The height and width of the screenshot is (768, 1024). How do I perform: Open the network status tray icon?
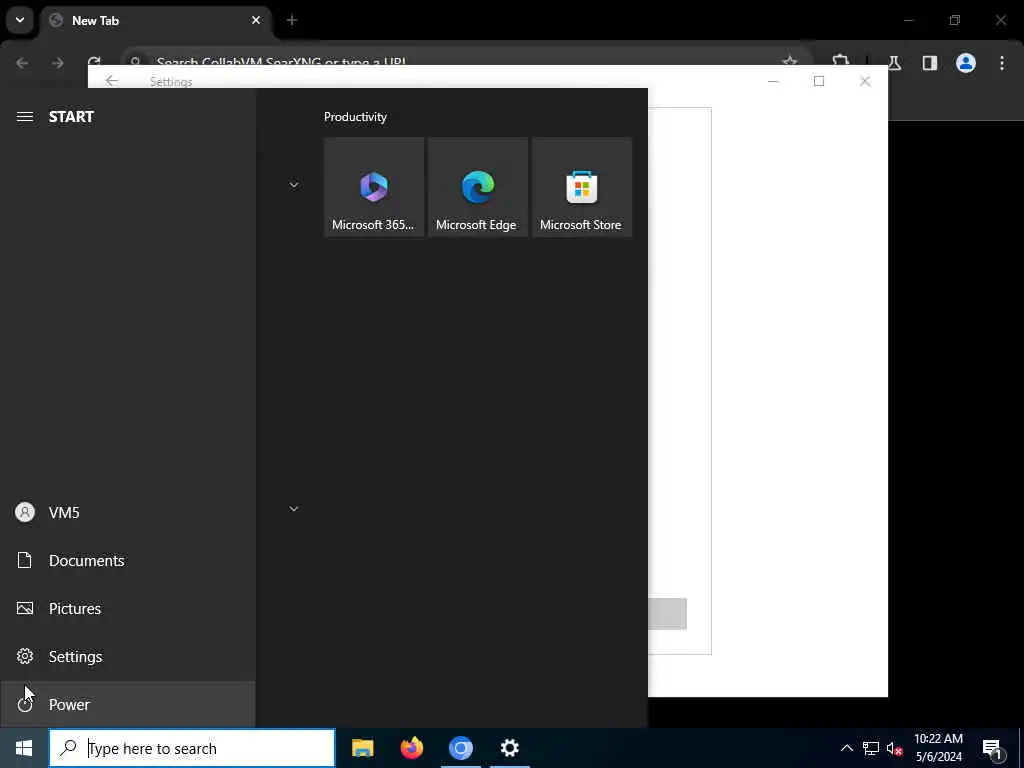coord(871,748)
